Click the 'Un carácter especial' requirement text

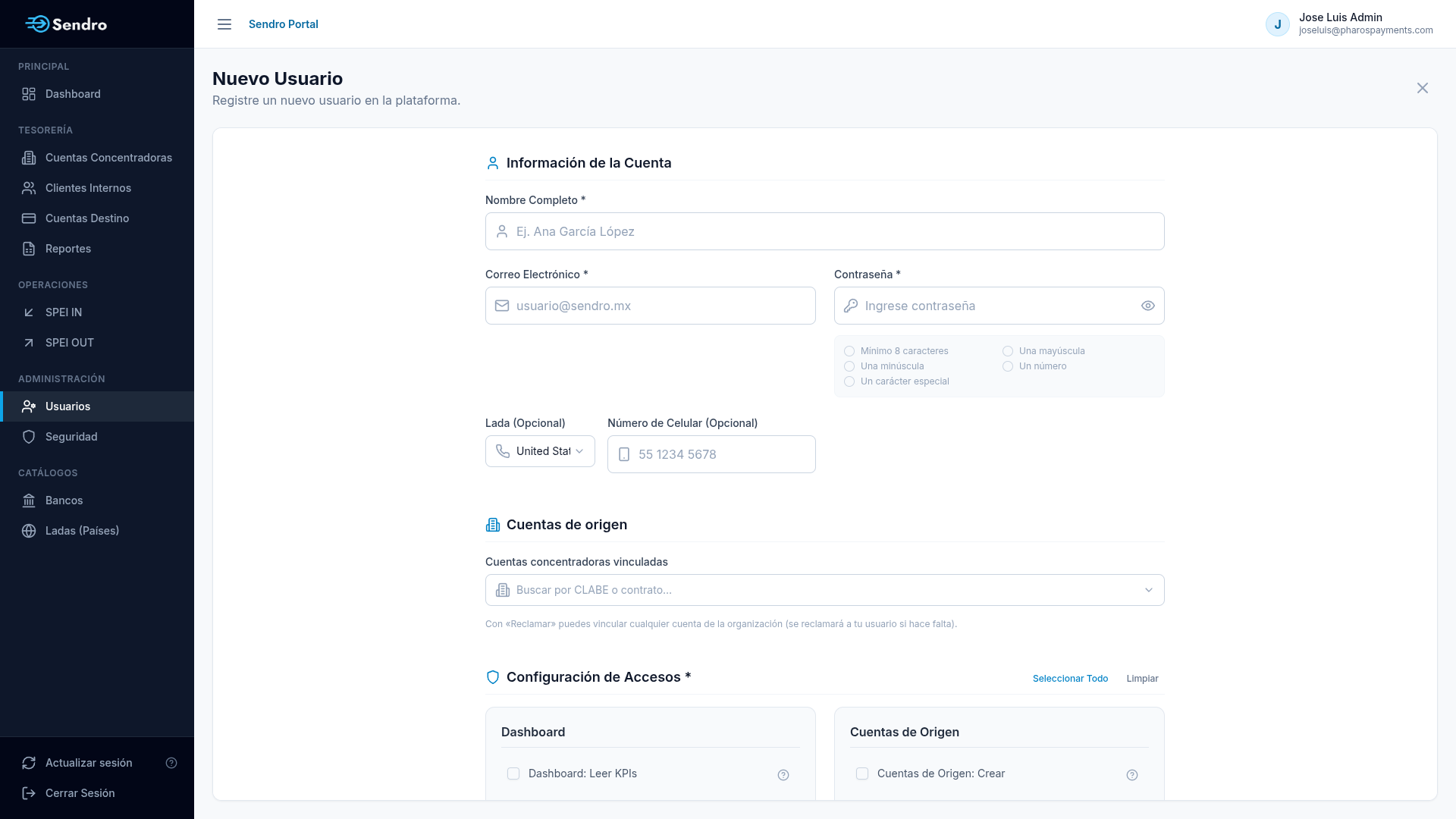[x=905, y=381]
